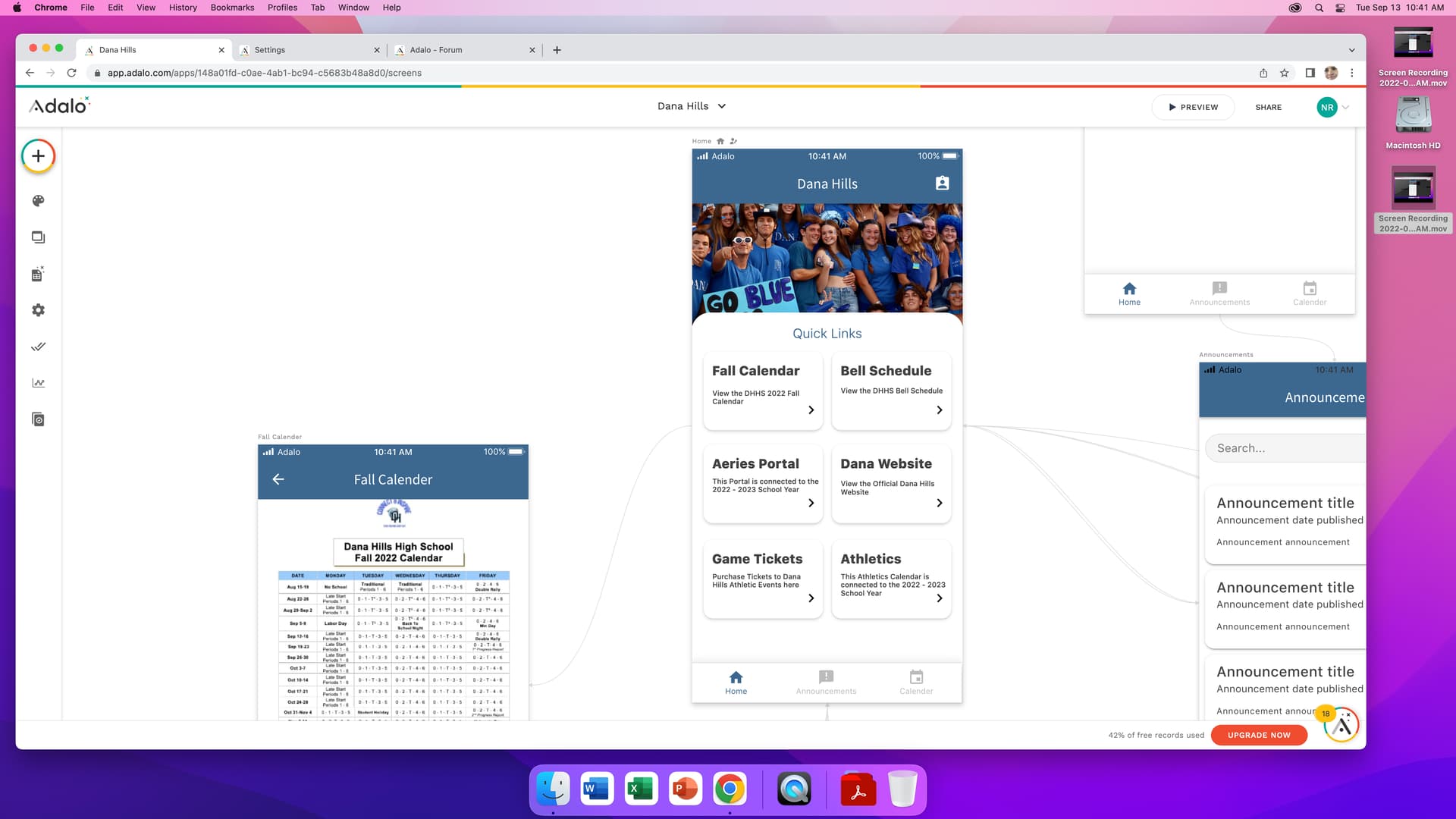Click the PREVIEW button
1456x819 pixels.
(x=1193, y=108)
